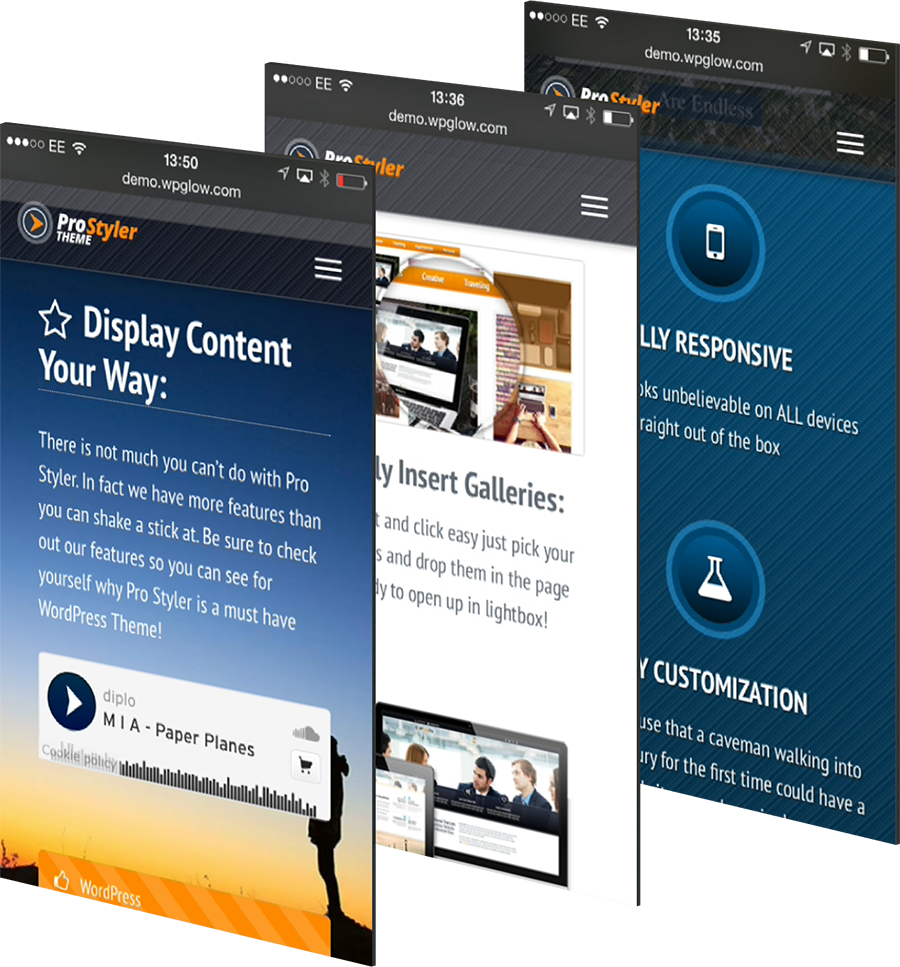Click the mobile phone icon above Responsive

(715, 242)
